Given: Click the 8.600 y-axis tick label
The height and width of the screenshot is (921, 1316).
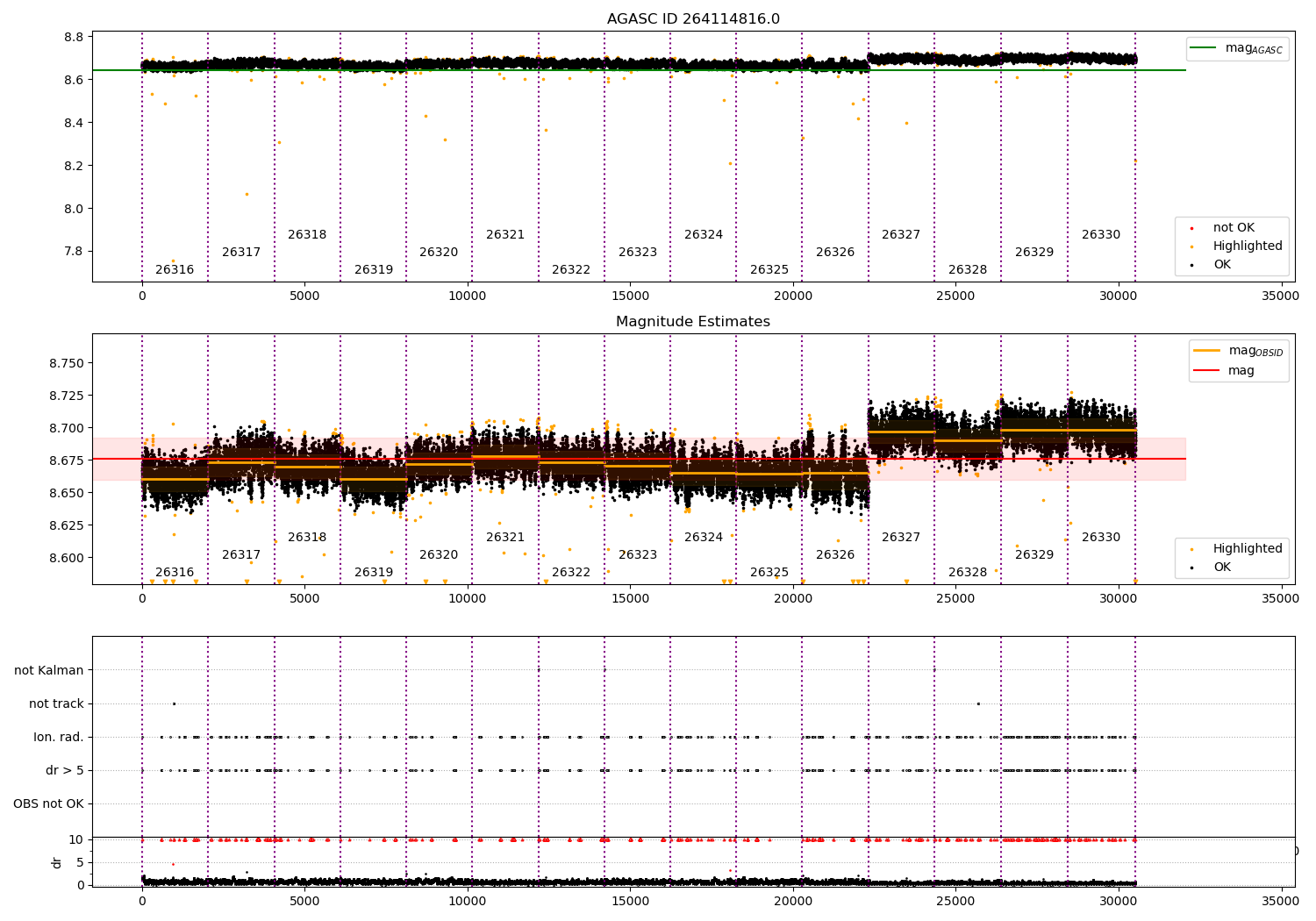Looking at the screenshot, I should click(x=67, y=558).
